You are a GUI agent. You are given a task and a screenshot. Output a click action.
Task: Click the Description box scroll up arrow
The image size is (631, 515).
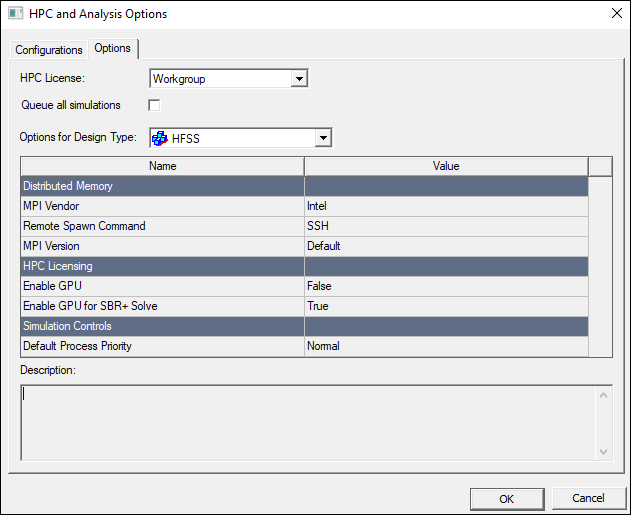click(603, 395)
